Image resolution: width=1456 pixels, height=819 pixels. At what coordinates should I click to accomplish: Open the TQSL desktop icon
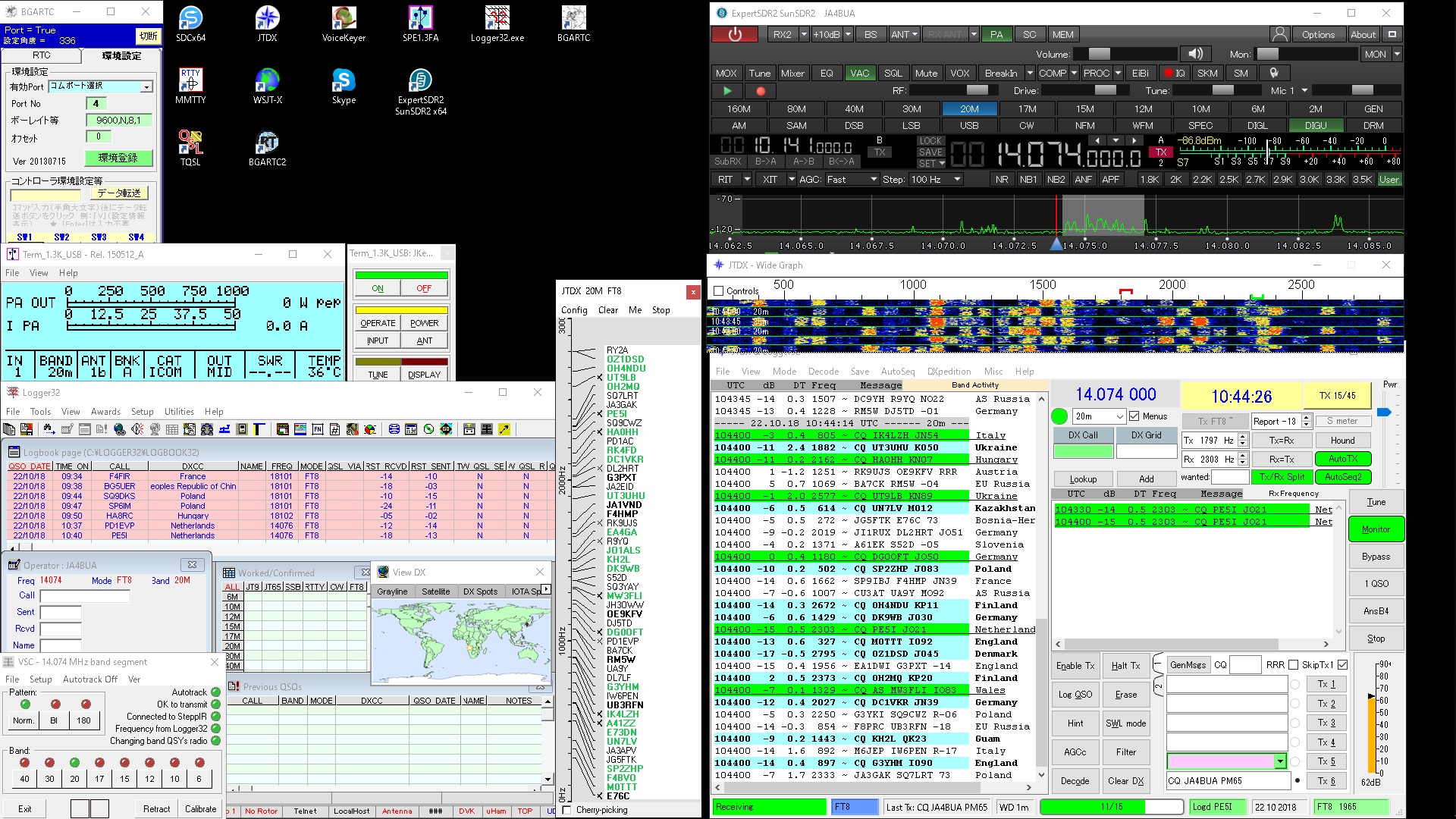click(x=190, y=148)
